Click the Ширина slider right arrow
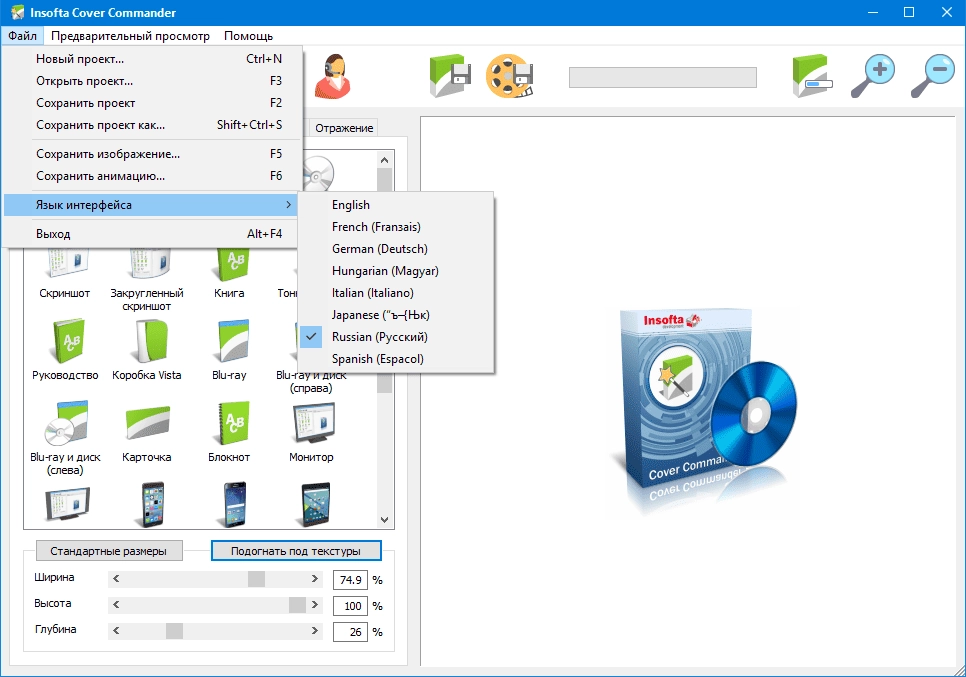Screen dimensions: 966x677 pyautogui.click(x=315, y=579)
